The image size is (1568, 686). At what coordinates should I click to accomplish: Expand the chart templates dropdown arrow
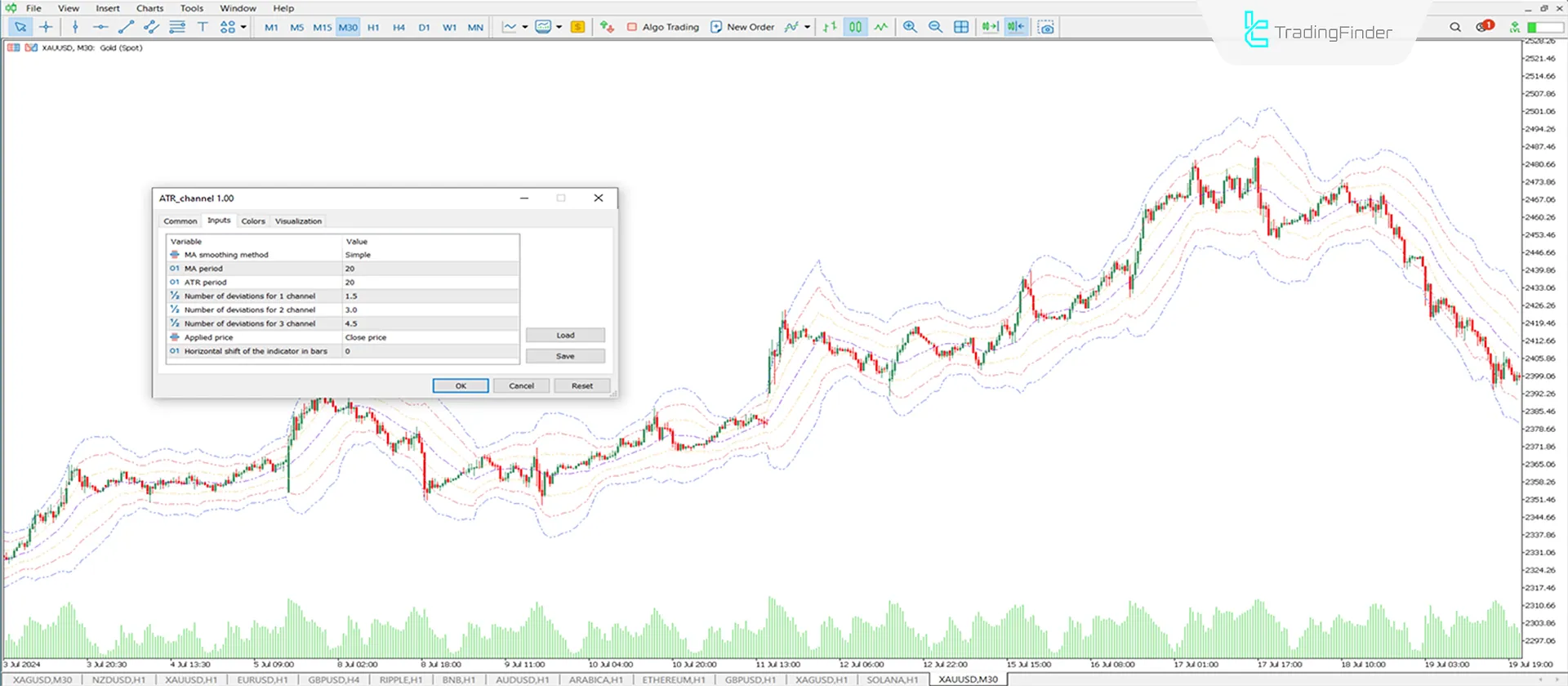tap(559, 27)
